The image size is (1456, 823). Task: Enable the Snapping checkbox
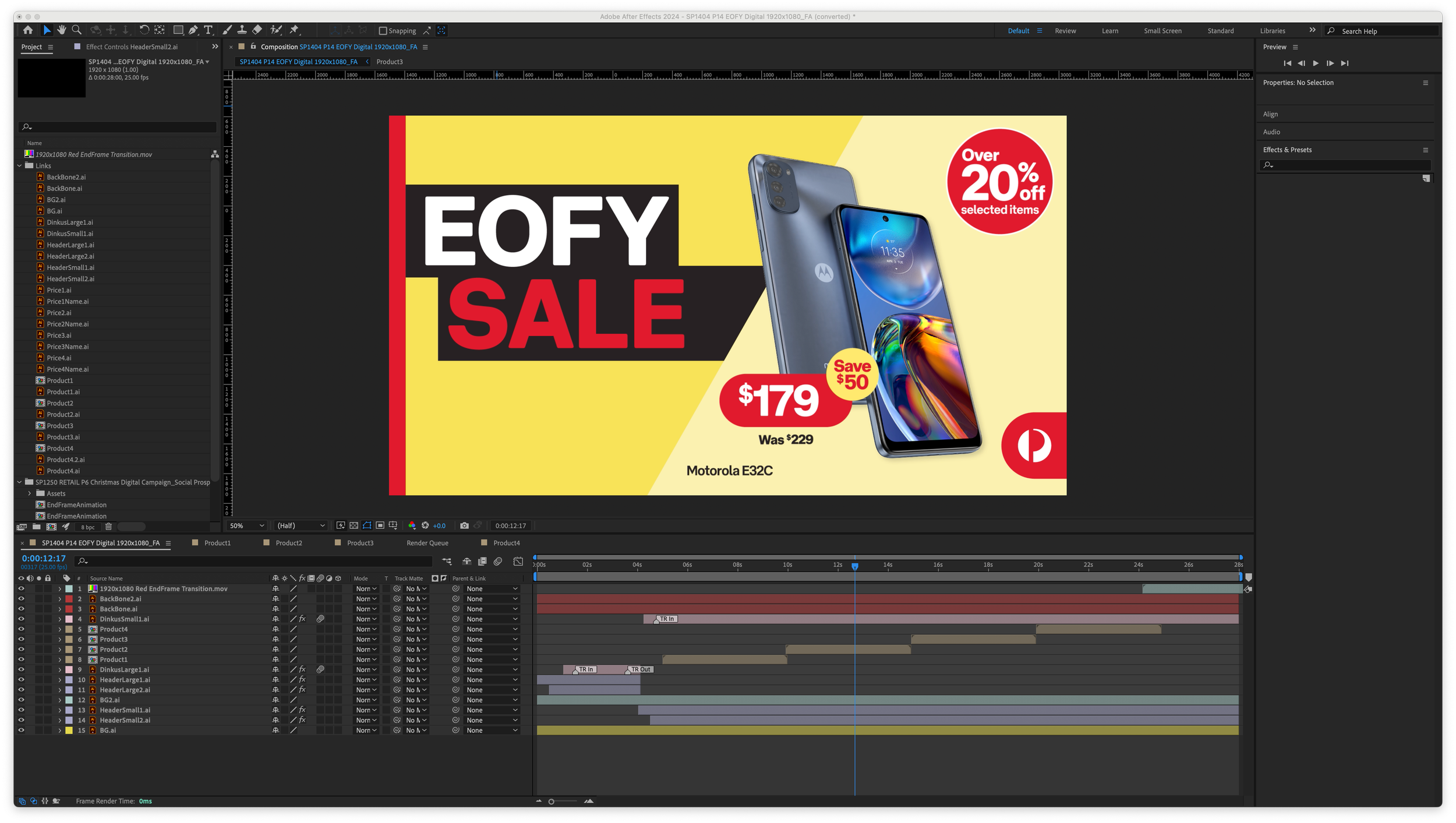click(x=383, y=31)
